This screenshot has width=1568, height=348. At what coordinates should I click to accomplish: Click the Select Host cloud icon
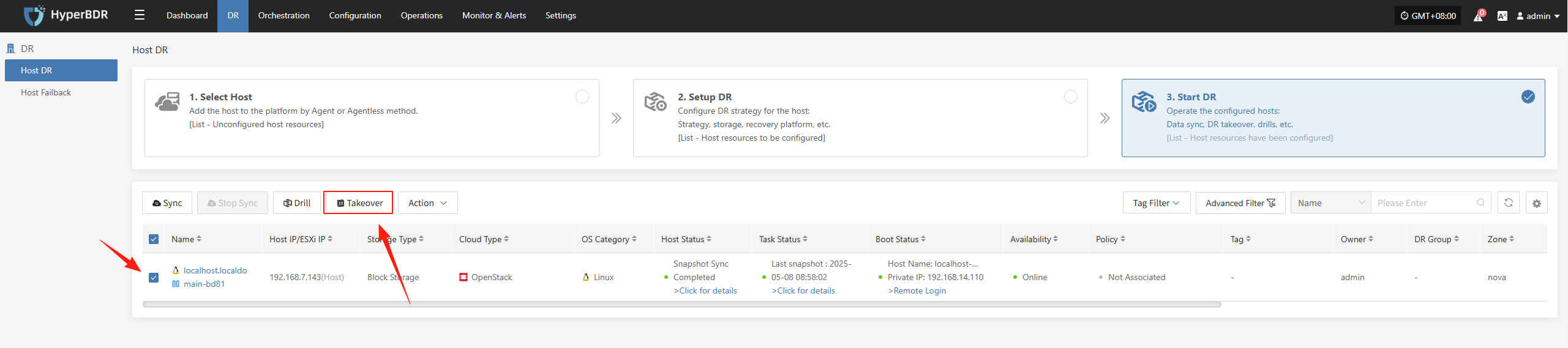[x=168, y=102]
